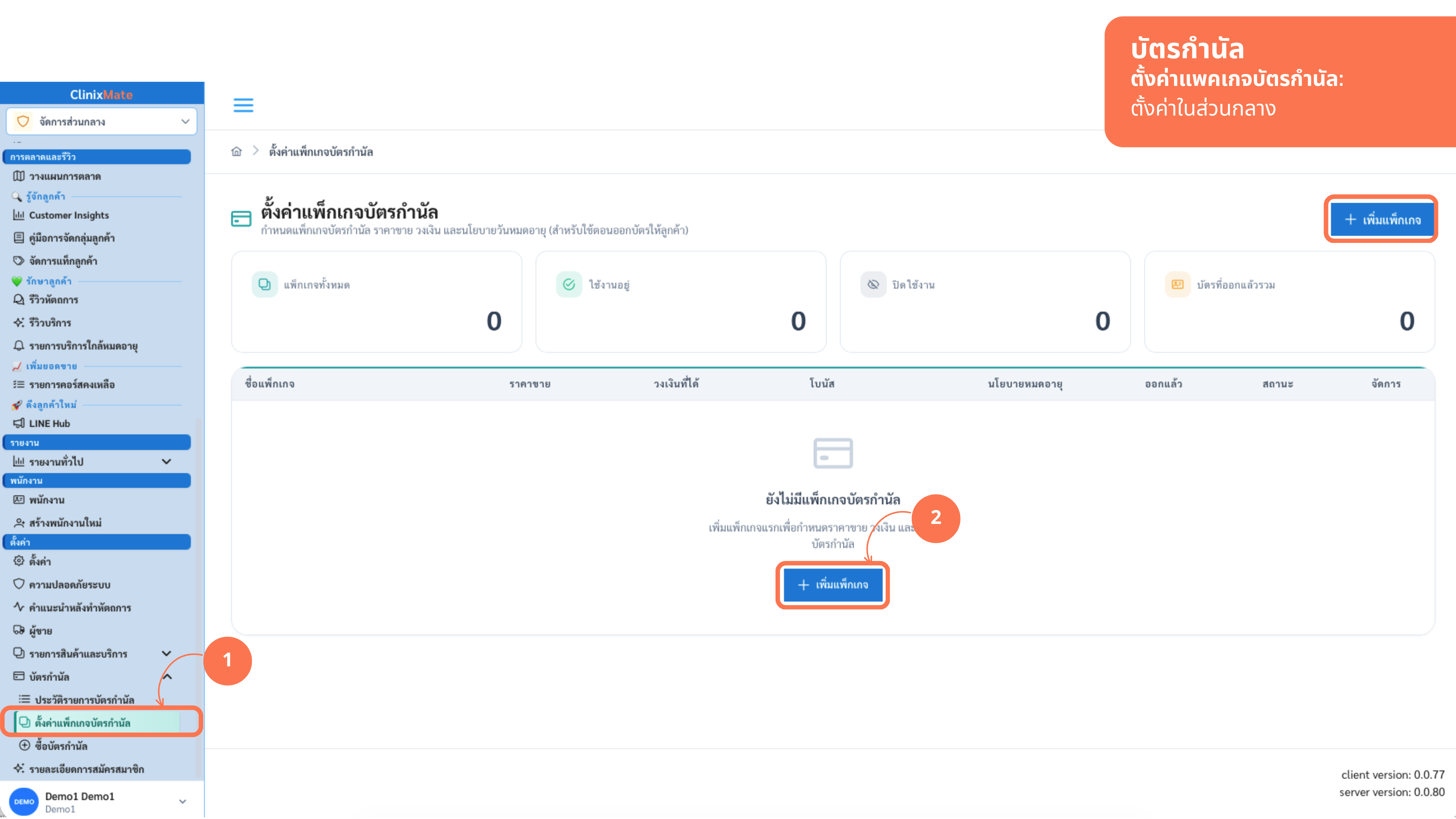
Task: Expand the รายการสินค้าและบริการ submenu
Action: [x=167, y=654]
